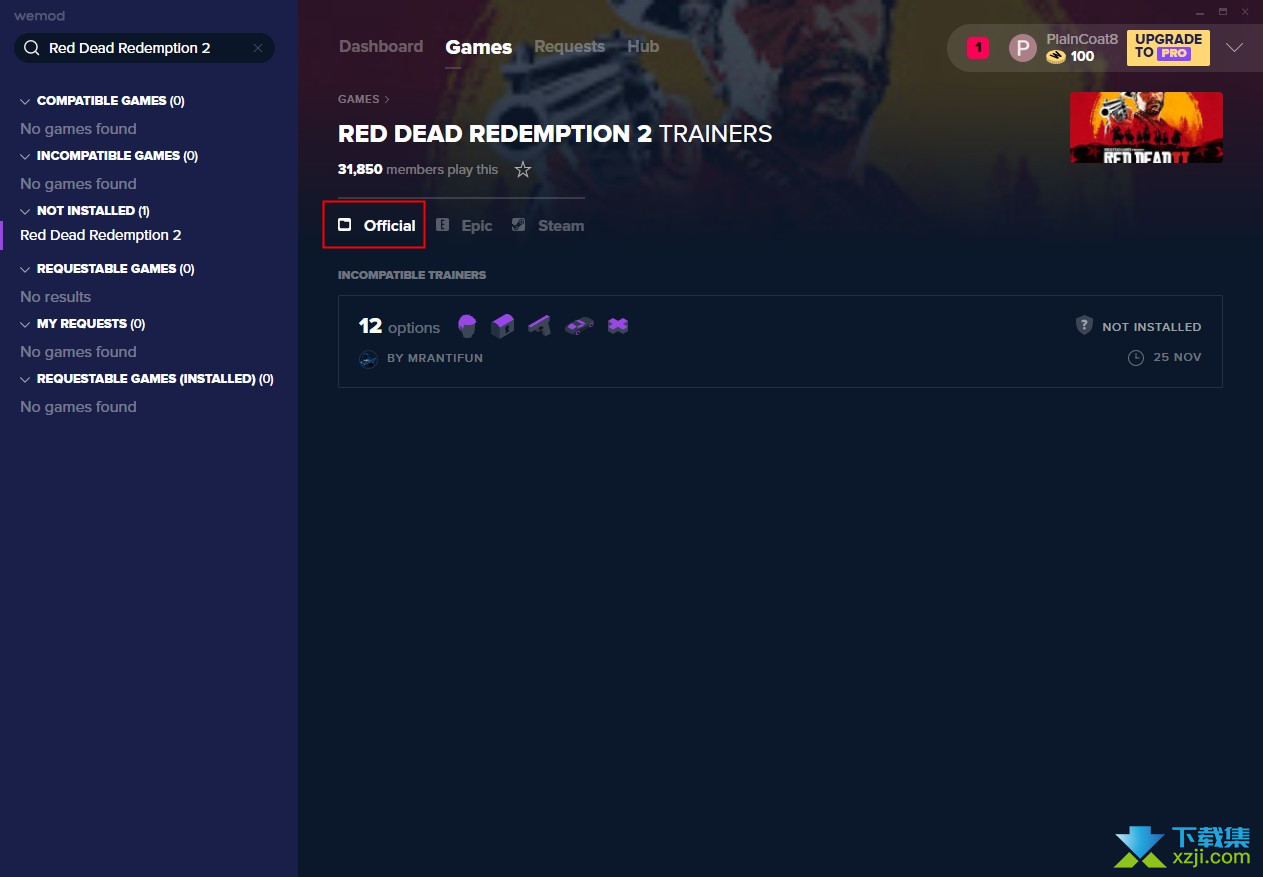Image resolution: width=1263 pixels, height=877 pixels.
Task: Click the Not Installed shield icon
Action: point(1084,326)
